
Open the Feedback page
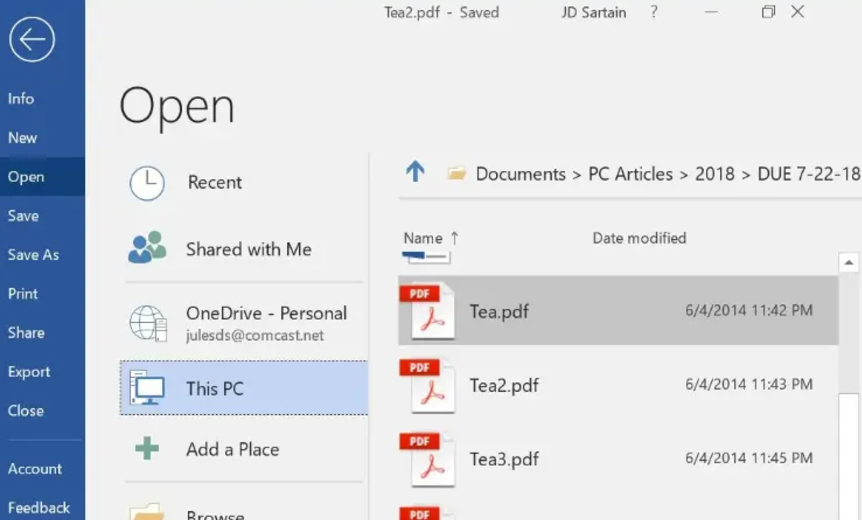(x=38, y=507)
